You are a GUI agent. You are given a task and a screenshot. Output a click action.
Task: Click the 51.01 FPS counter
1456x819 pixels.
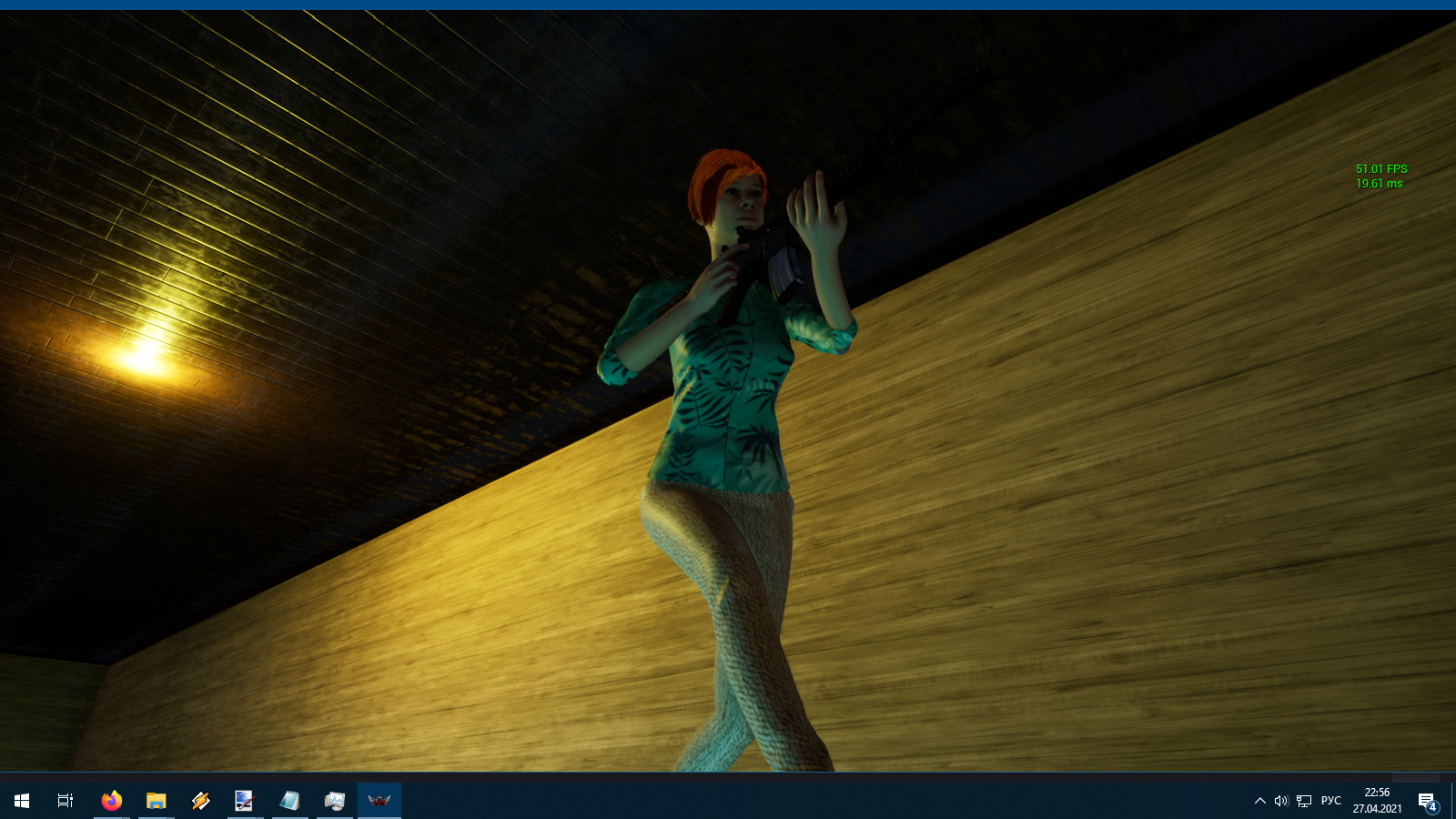(1381, 169)
